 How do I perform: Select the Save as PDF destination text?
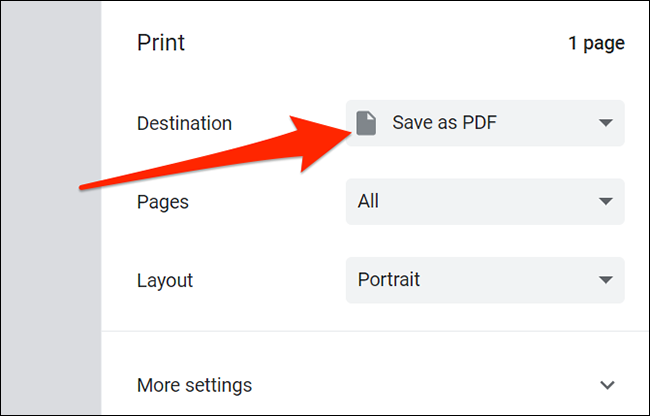click(x=444, y=124)
